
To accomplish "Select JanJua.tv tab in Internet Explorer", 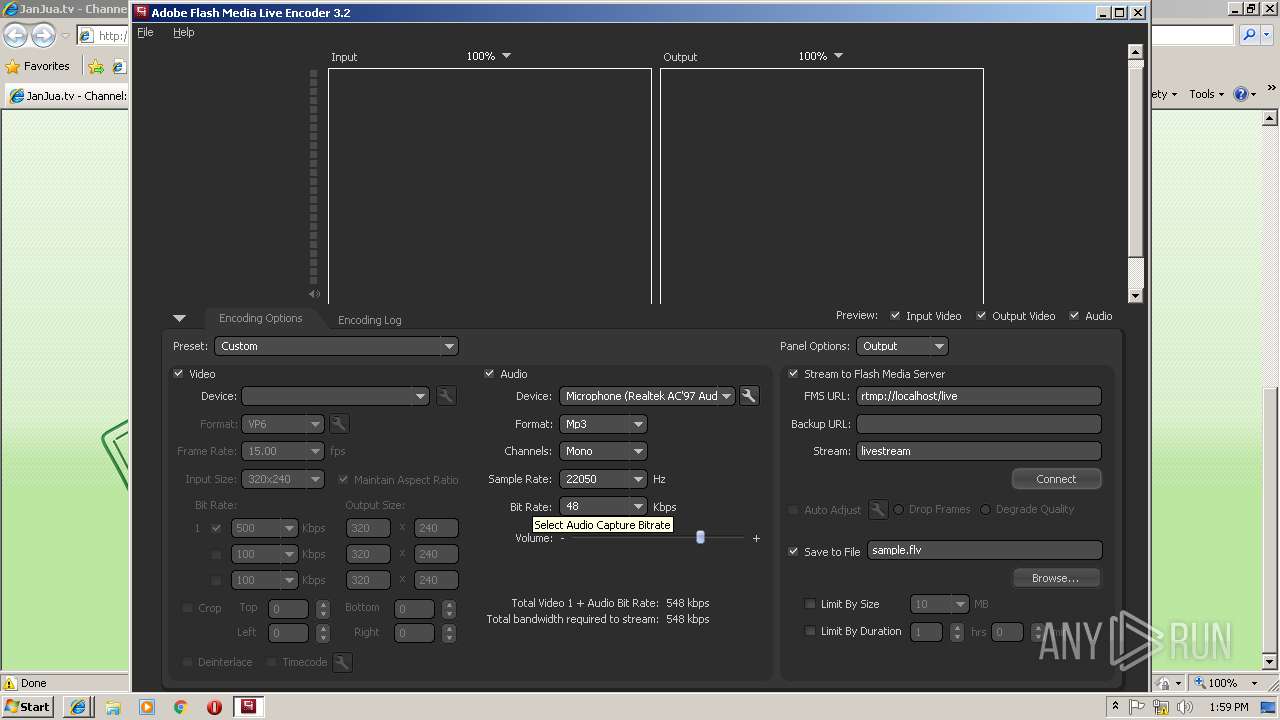I will (68, 96).
